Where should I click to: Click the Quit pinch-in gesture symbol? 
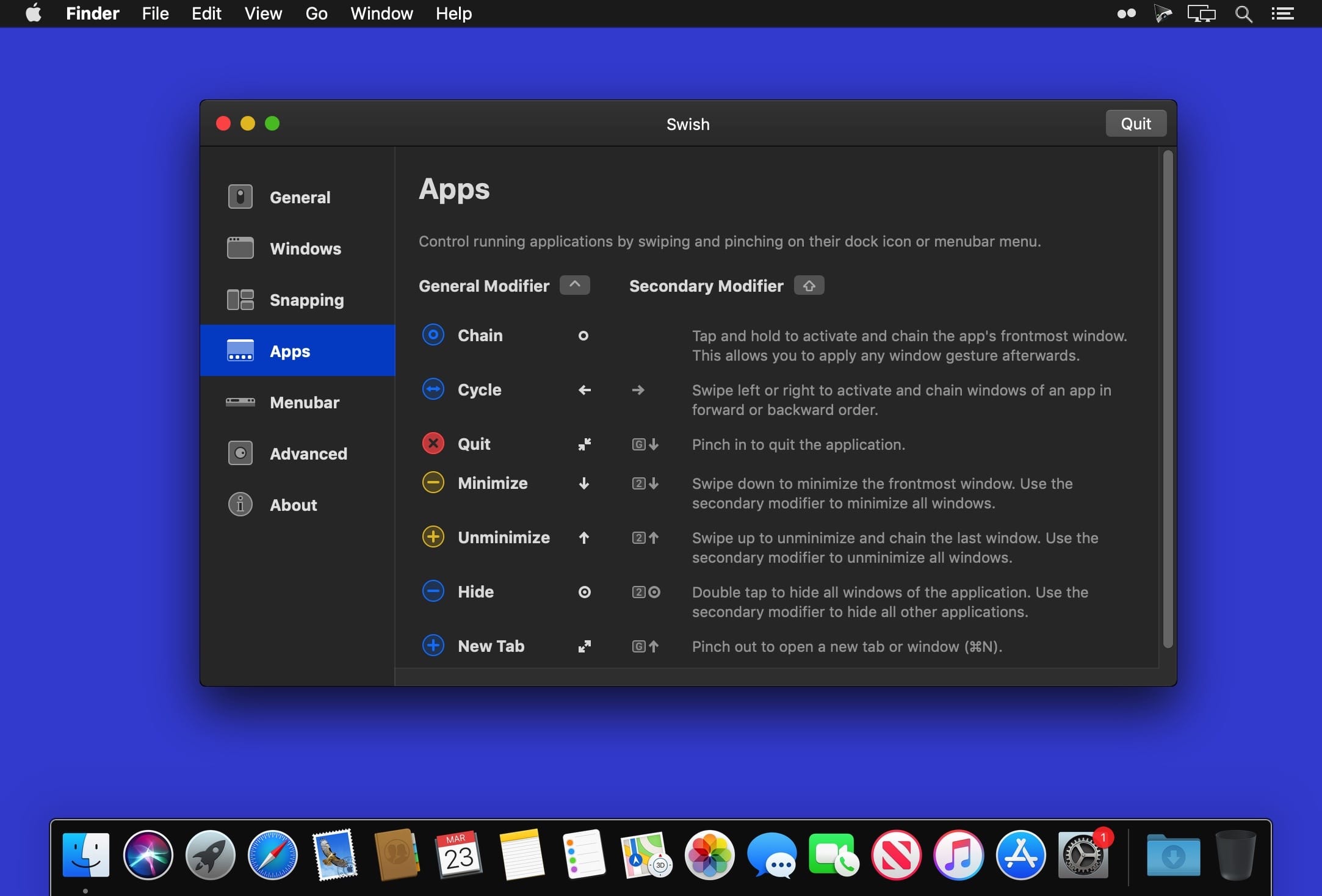point(585,444)
